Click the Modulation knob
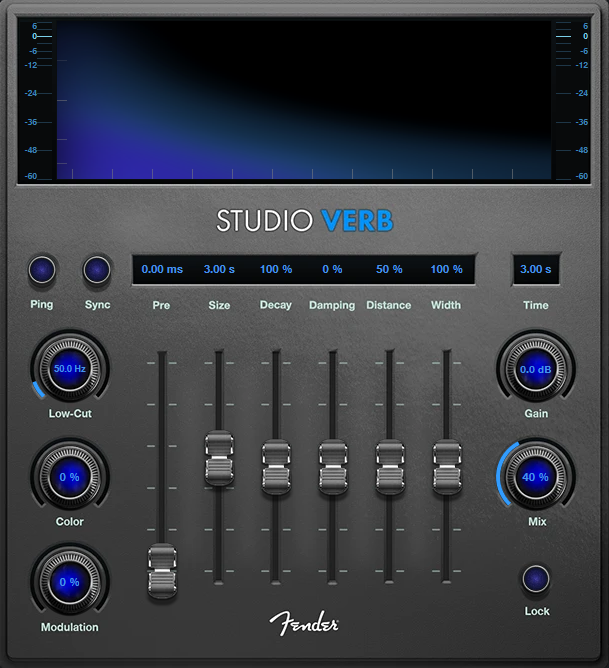 [x=69, y=582]
